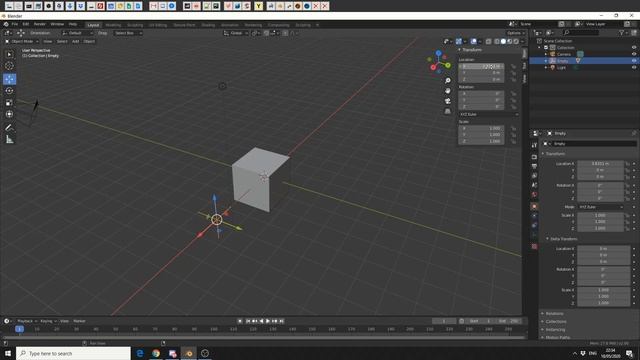Jump to the timeline start button
Image resolution: width=640 pixels, height=360 pixels.
tap(248, 321)
